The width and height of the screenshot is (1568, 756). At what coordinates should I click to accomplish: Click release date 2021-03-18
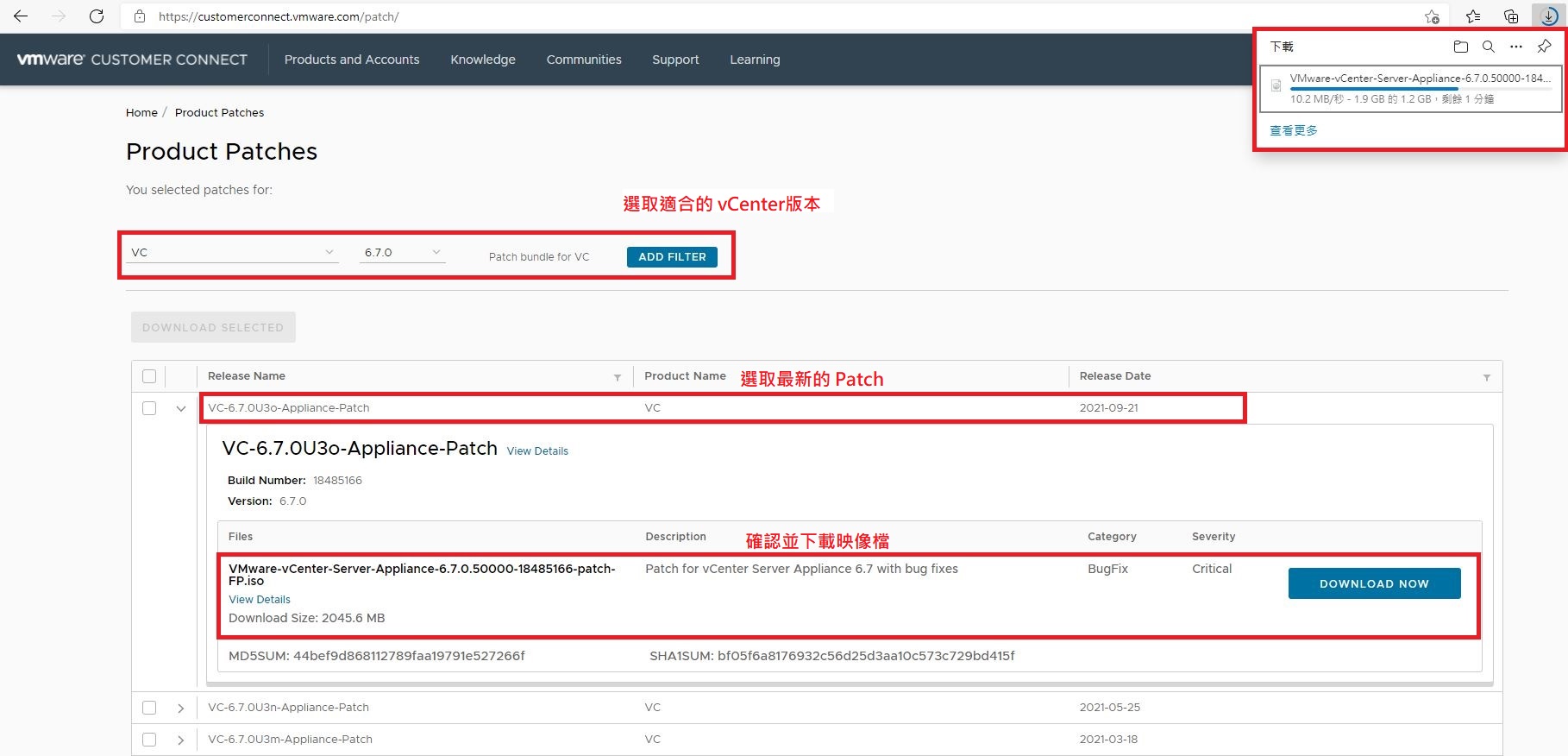coord(1108,740)
